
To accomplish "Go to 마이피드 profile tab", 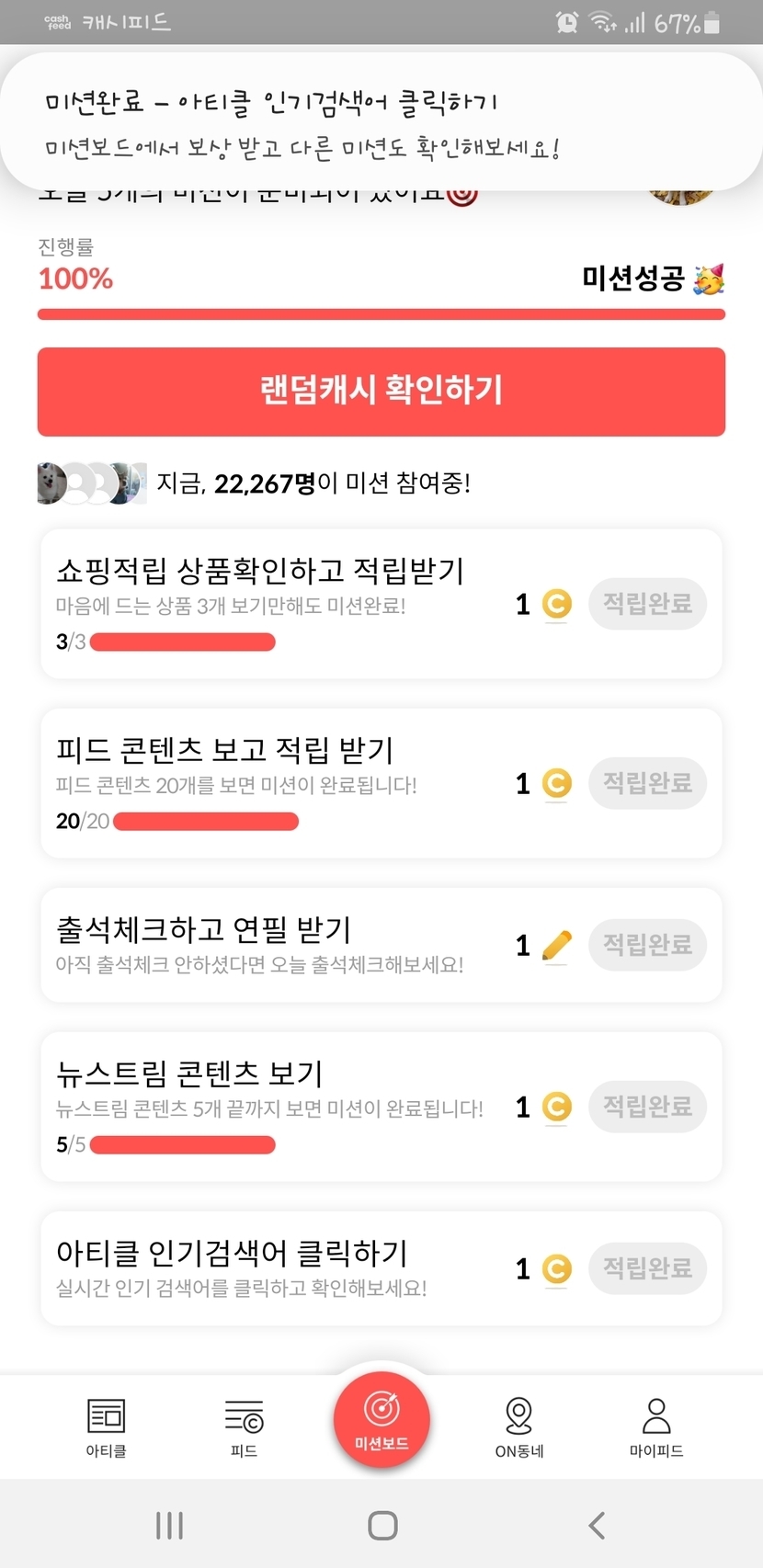I will click(656, 1416).
